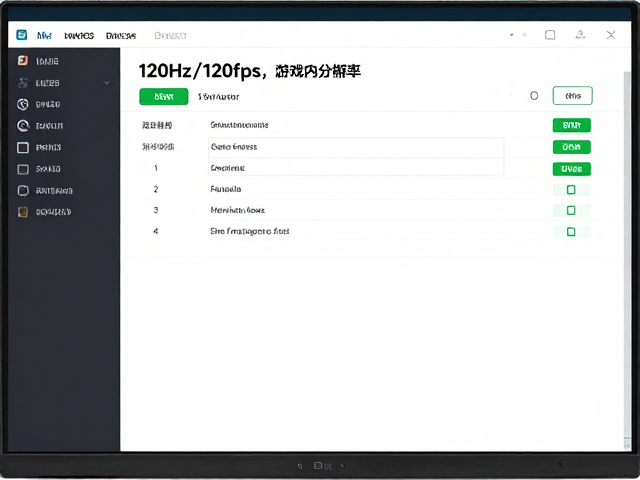Click the white green-outlined button

coord(573,96)
